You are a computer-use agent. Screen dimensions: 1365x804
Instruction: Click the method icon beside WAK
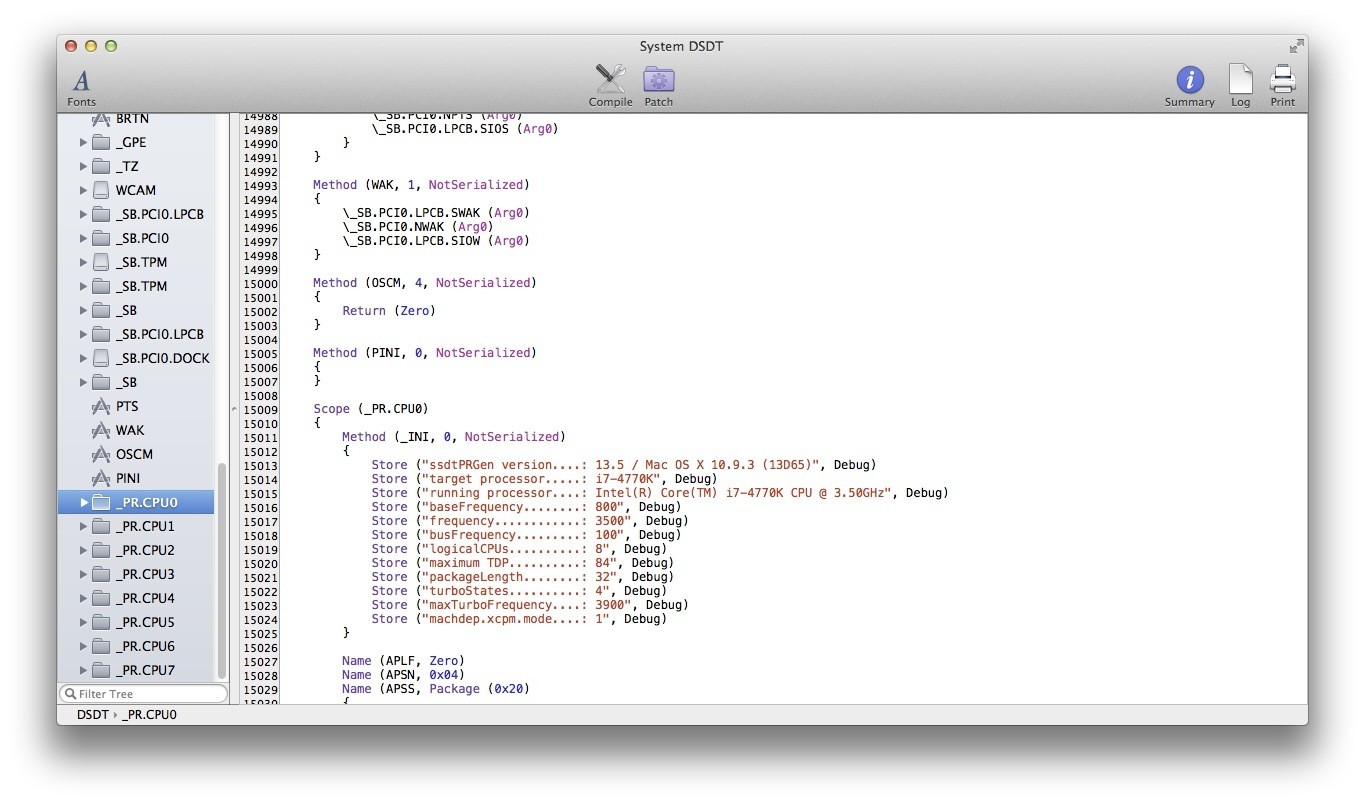[x=100, y=431]
